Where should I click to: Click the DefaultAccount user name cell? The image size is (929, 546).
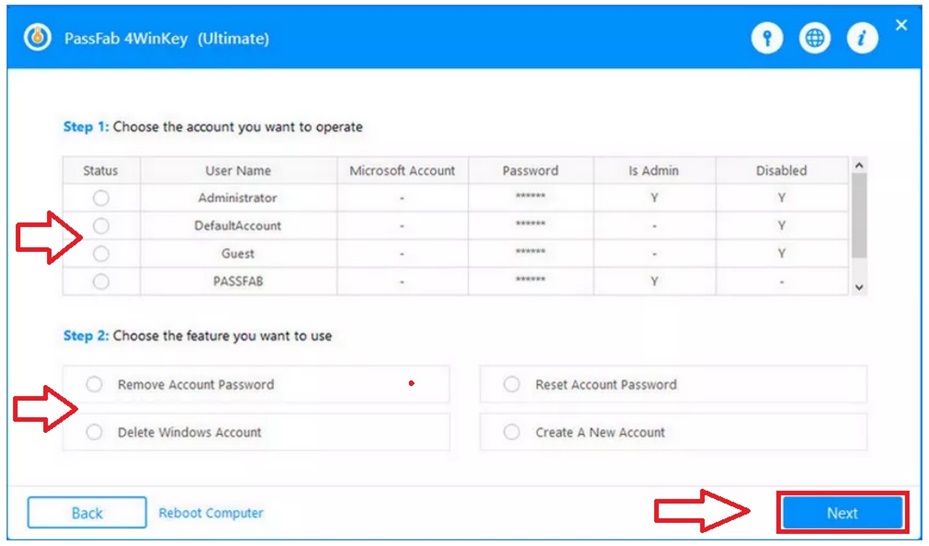pyautogui.click(x=238, y=226)
